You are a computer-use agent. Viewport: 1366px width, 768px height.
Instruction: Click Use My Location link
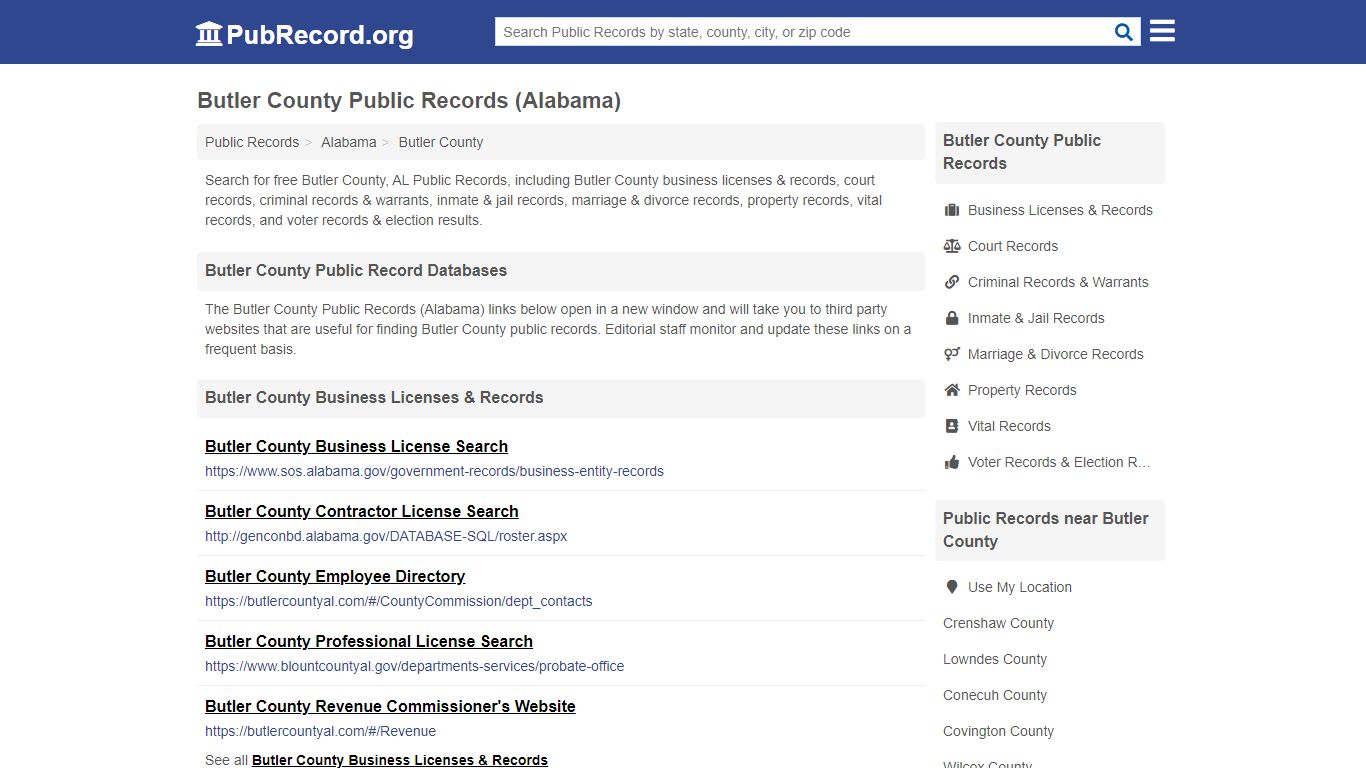coord(1020,587)
